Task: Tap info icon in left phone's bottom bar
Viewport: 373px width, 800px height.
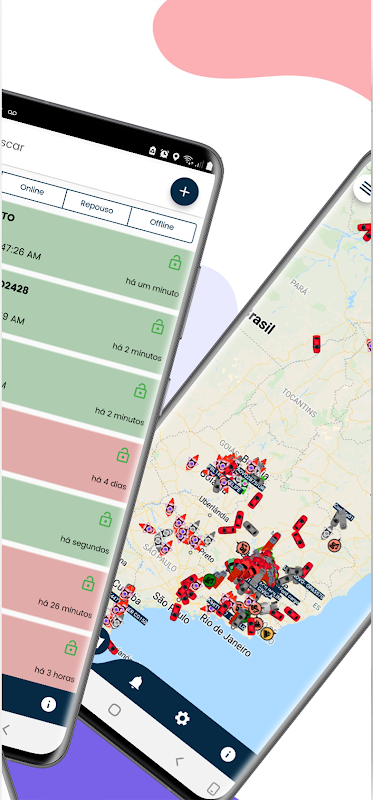Action: tap(48, 705)
